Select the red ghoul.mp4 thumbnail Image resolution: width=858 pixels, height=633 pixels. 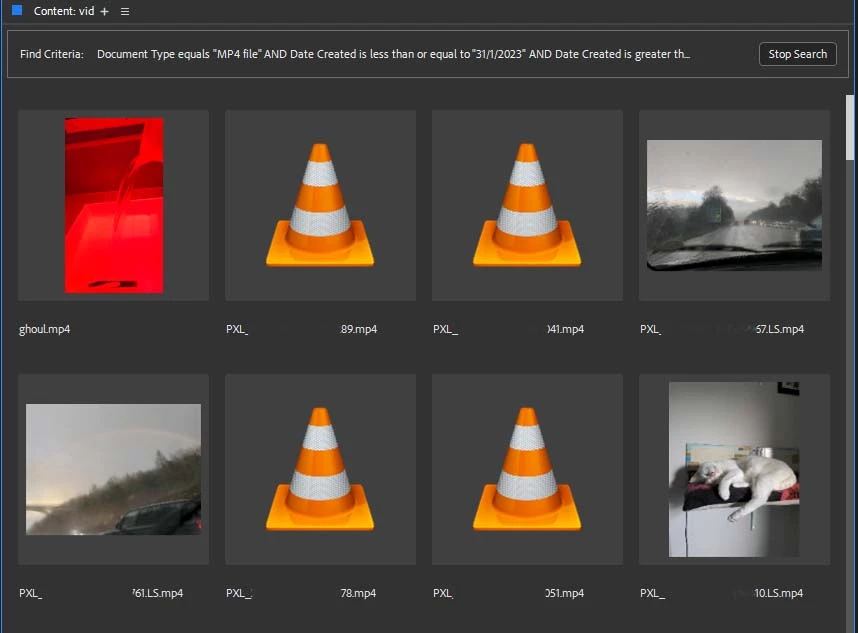[x=114, y=206]
